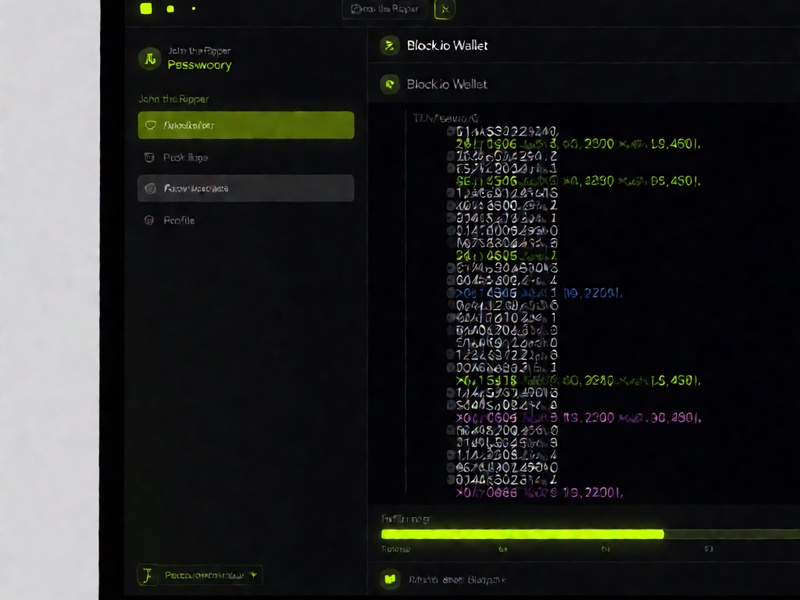Image resolution: width=800 pixels, height=600 pixels.
Task: Select the gray highlighted sidebar entry
Action: point(246,188)
